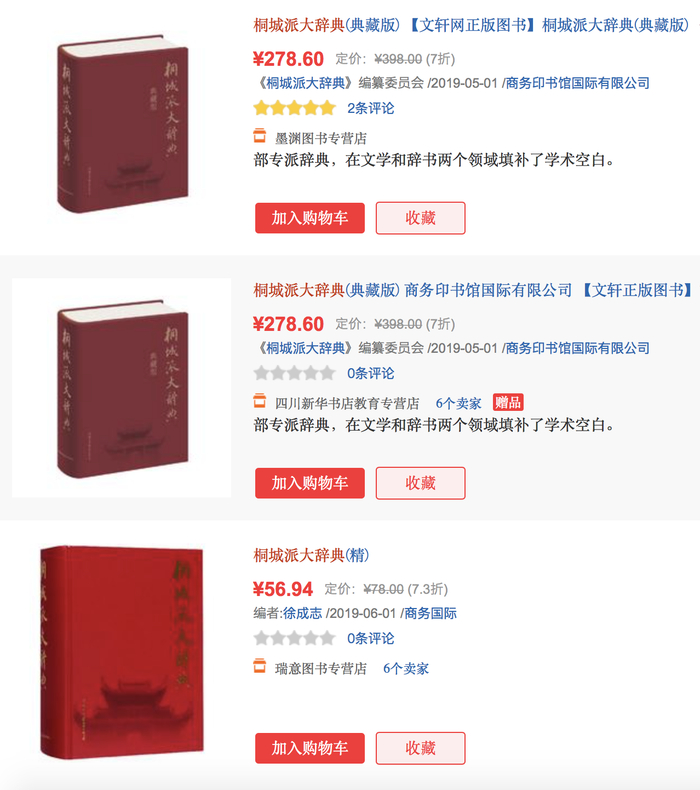The height and width of the screenshot is (790, 700).
Task: Open the author link 徐成志
Action: tap(302, 613)
